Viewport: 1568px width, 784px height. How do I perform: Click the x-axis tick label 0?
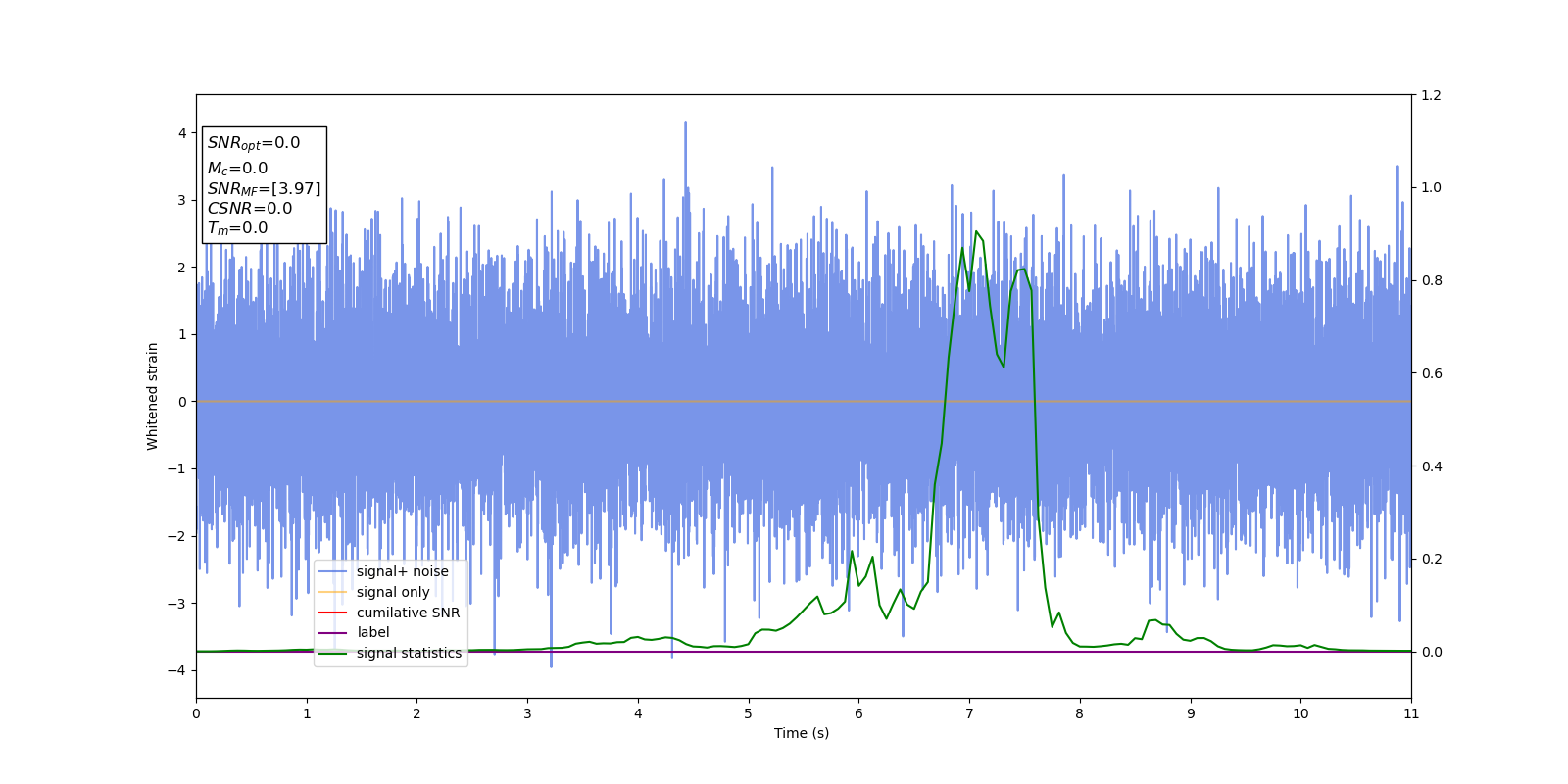[x=196, y=713]
